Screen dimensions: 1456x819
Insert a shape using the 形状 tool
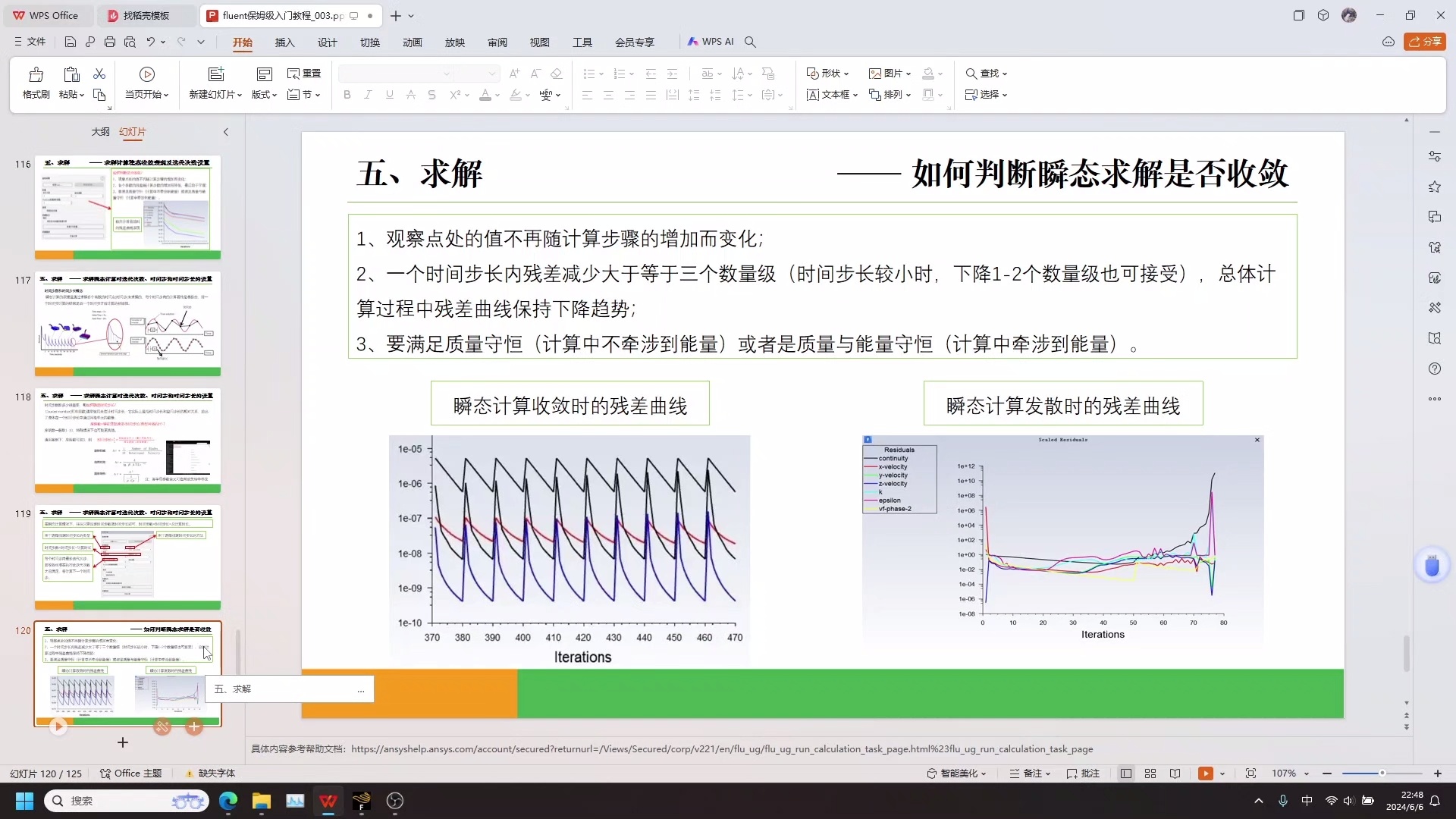(x=827, y=73)
